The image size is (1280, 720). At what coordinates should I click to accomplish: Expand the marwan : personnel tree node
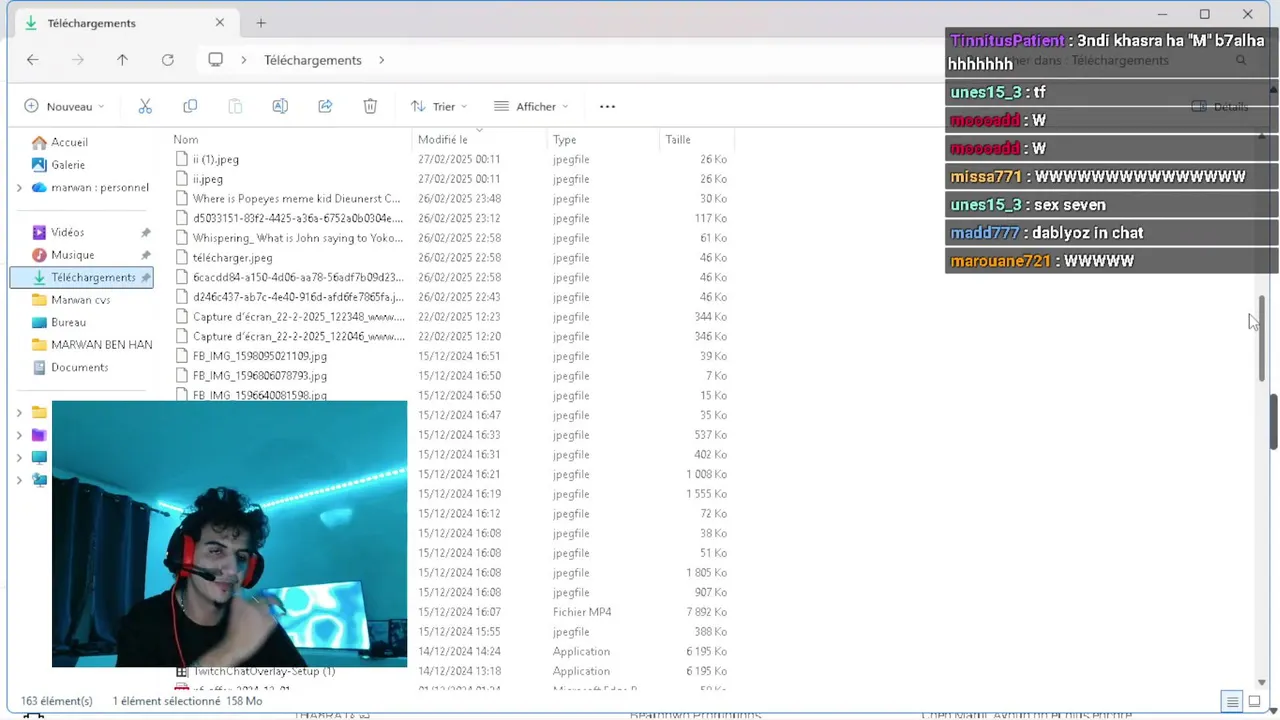tap(19, 187)
